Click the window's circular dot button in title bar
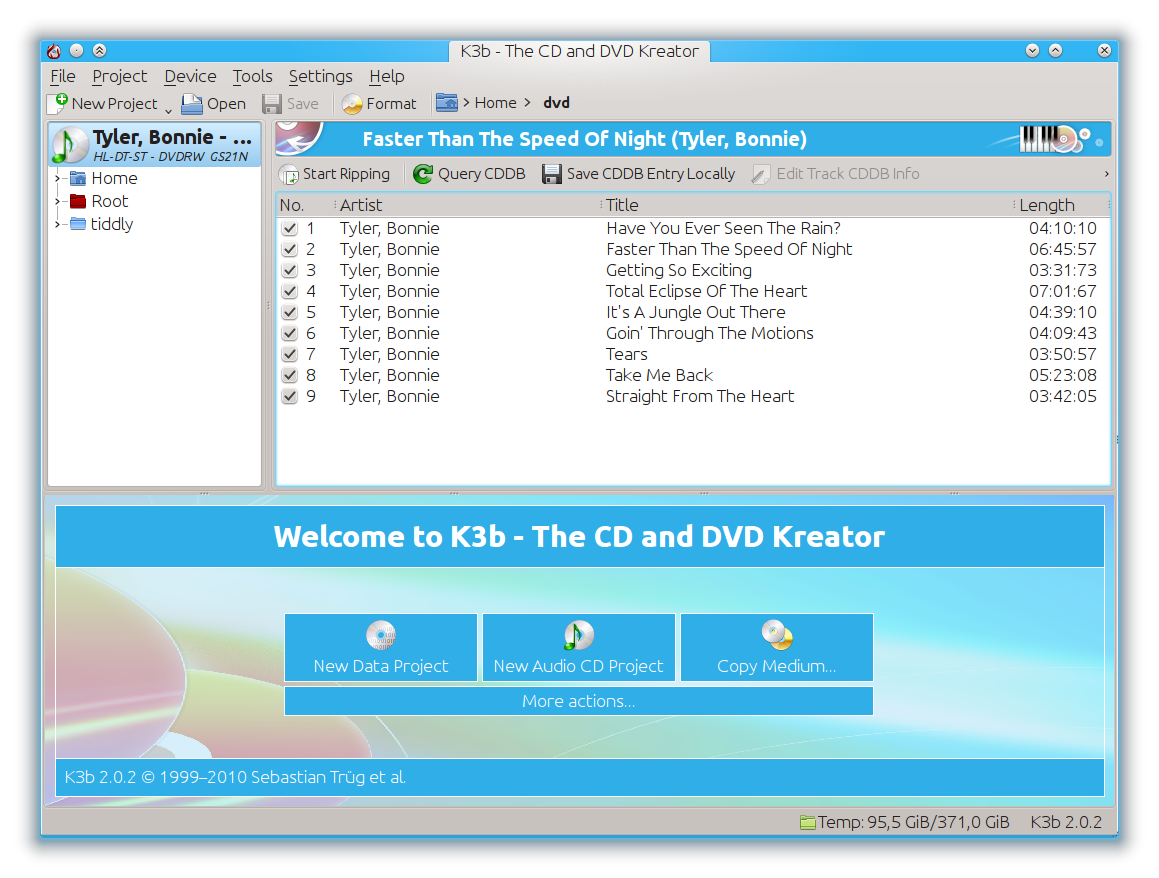 point(76,50)
